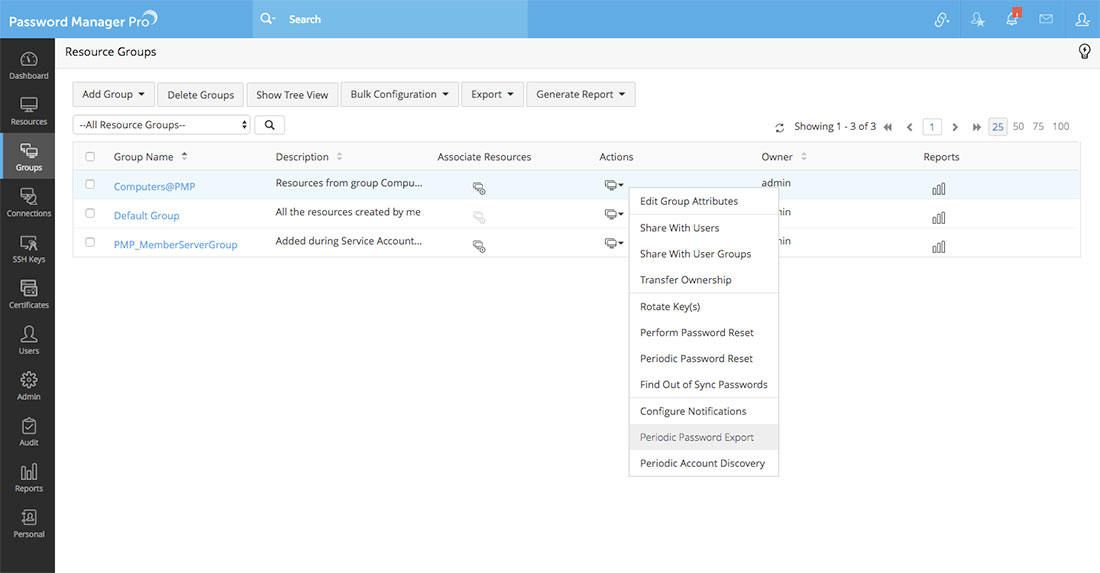
Task: Click the top Search field
Action: [x=400, y=19]
